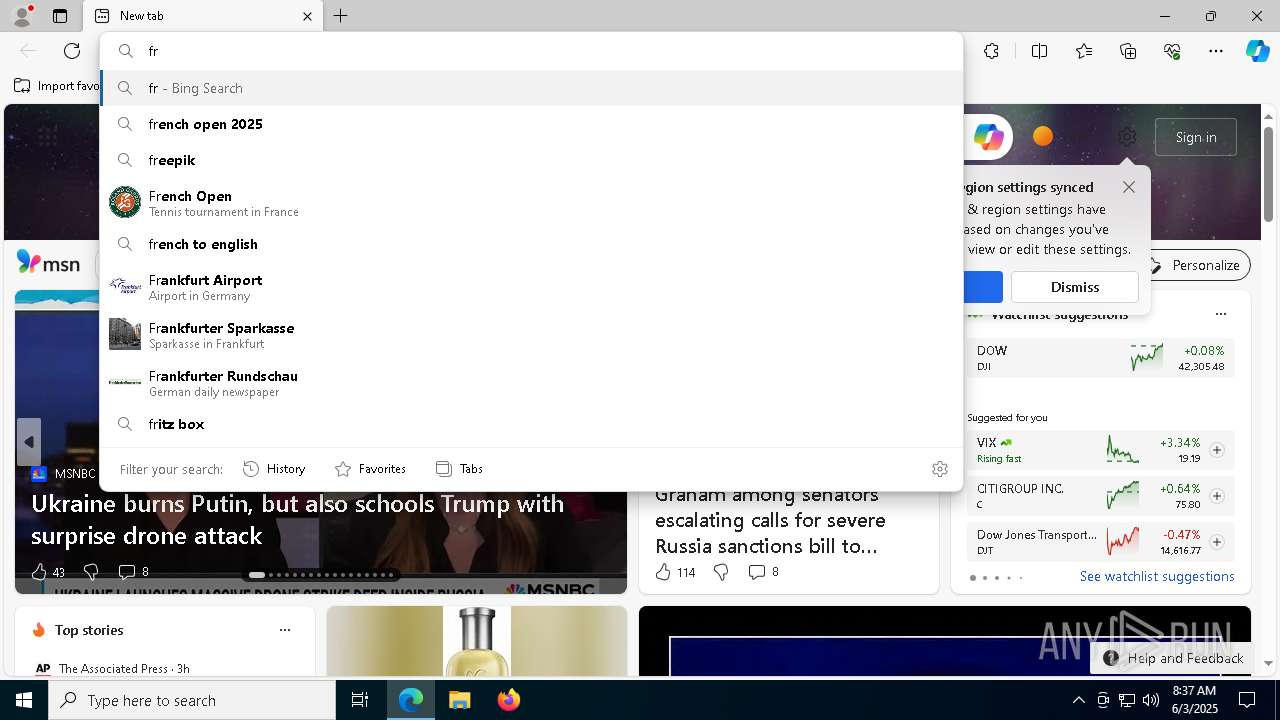Open the Collections toolbar icon
The width and height of the screenshot is (1280, 720).
click(1128, 51)
